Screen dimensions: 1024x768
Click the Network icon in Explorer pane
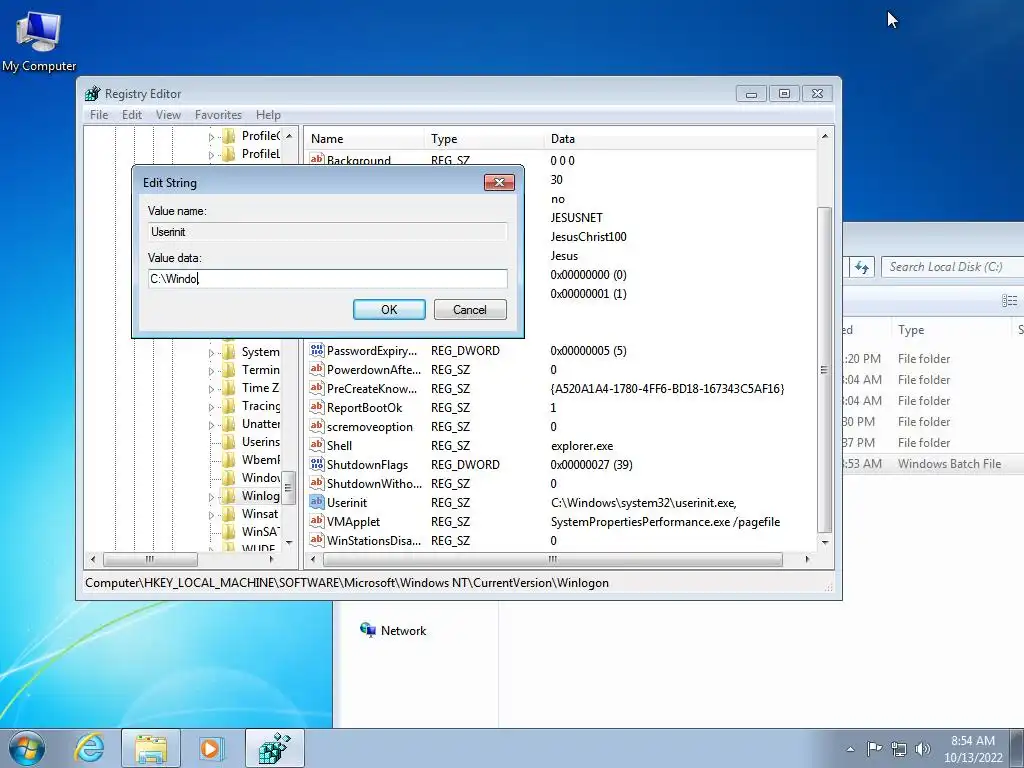tap(368, 630)
